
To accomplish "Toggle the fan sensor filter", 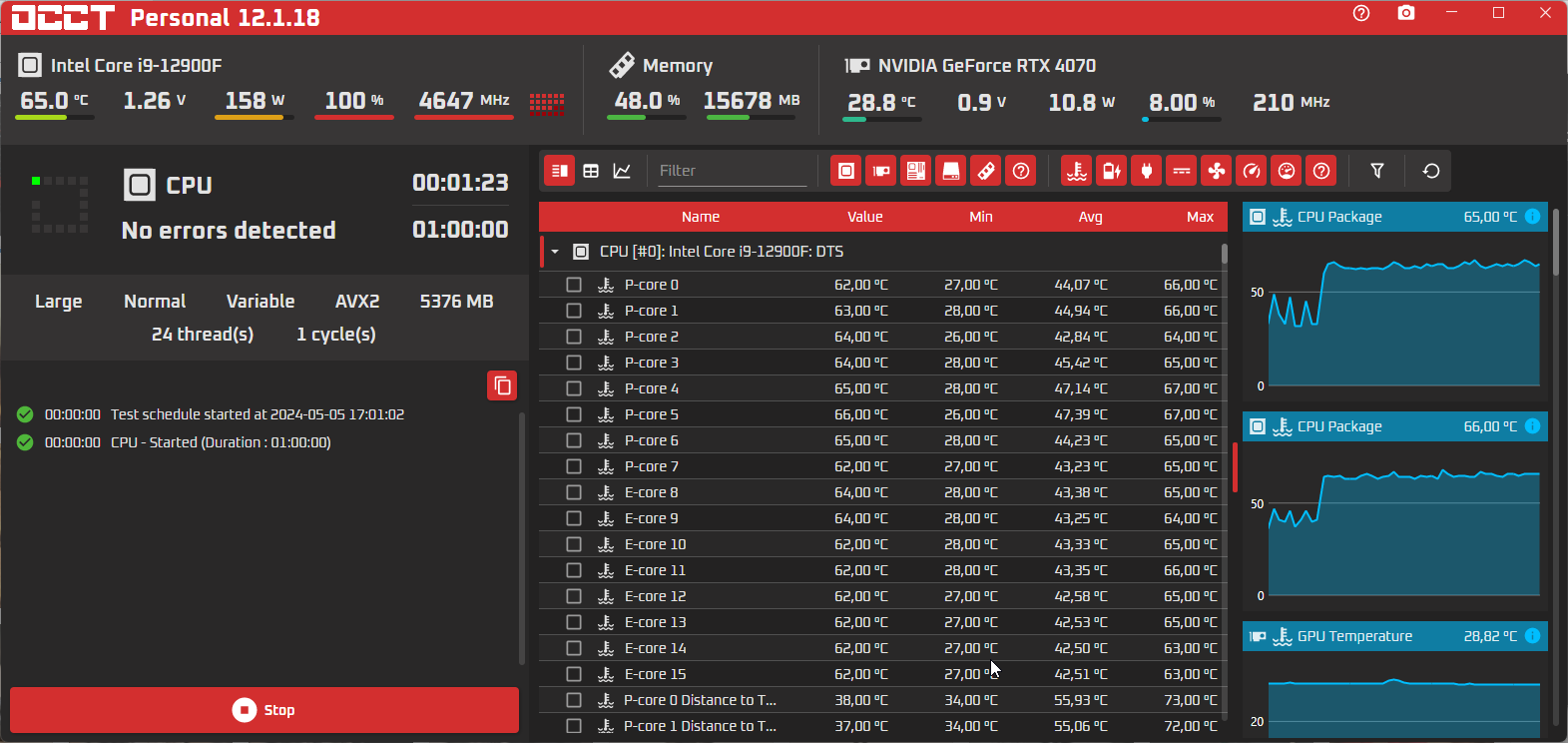I will point(1217,171).
